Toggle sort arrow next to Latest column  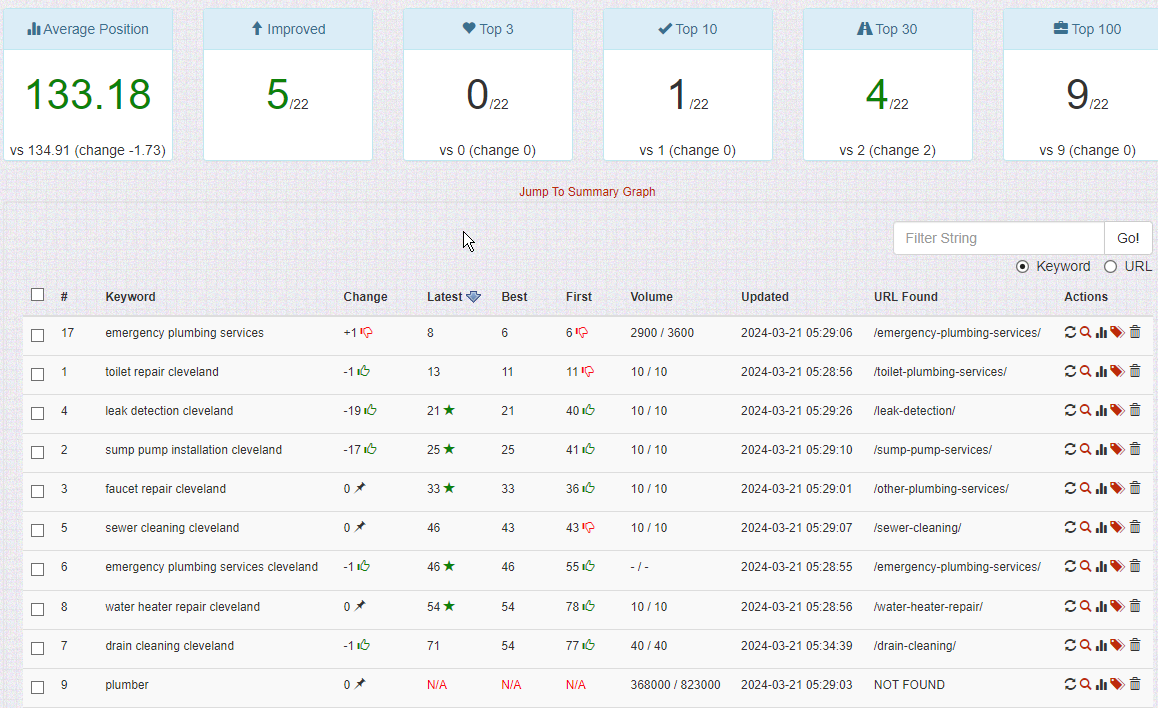pyautogui.click(x=474, y=297)
